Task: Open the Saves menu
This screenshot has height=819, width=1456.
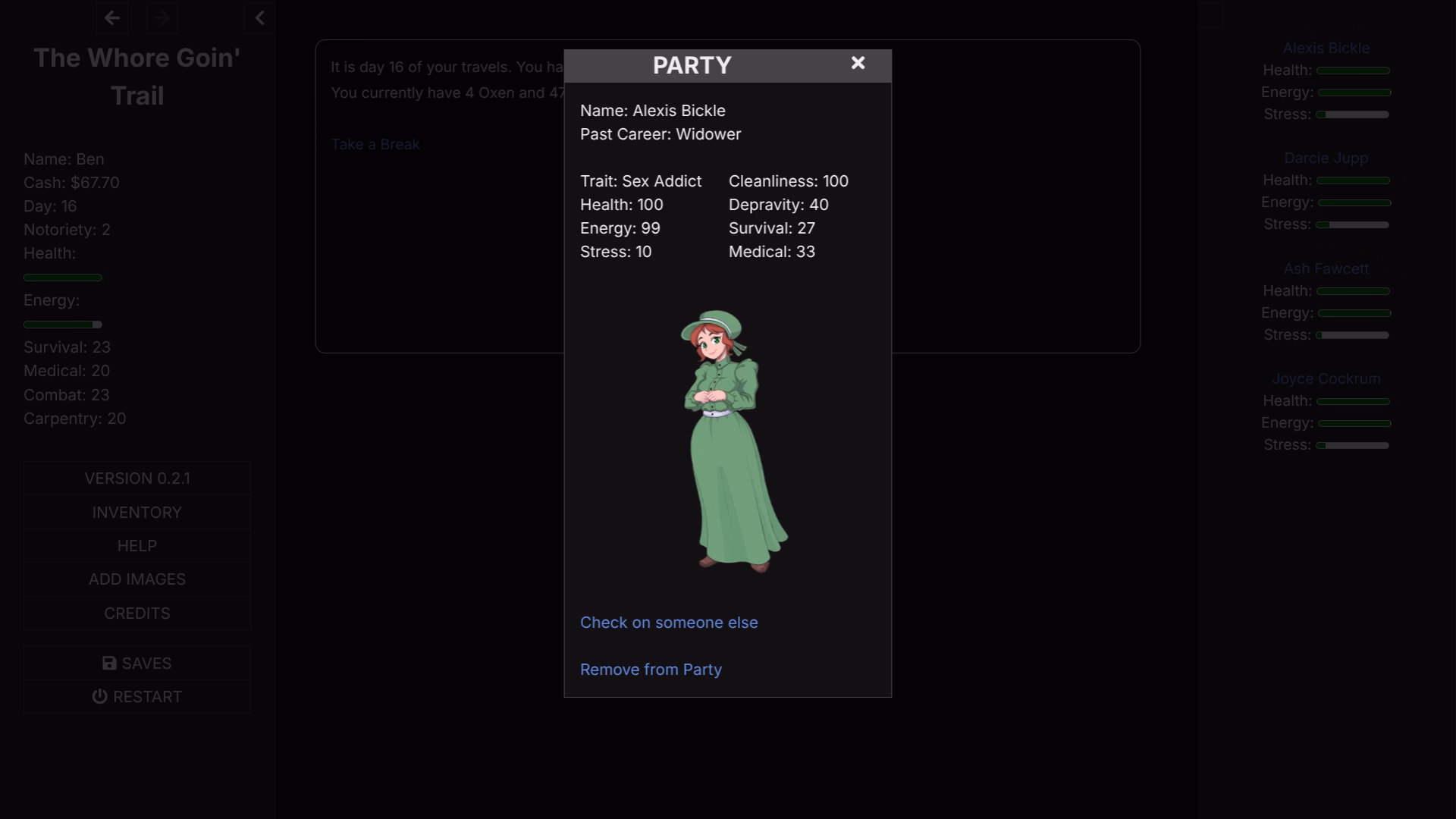Action: pyautogui.click(x=137, y=664)
